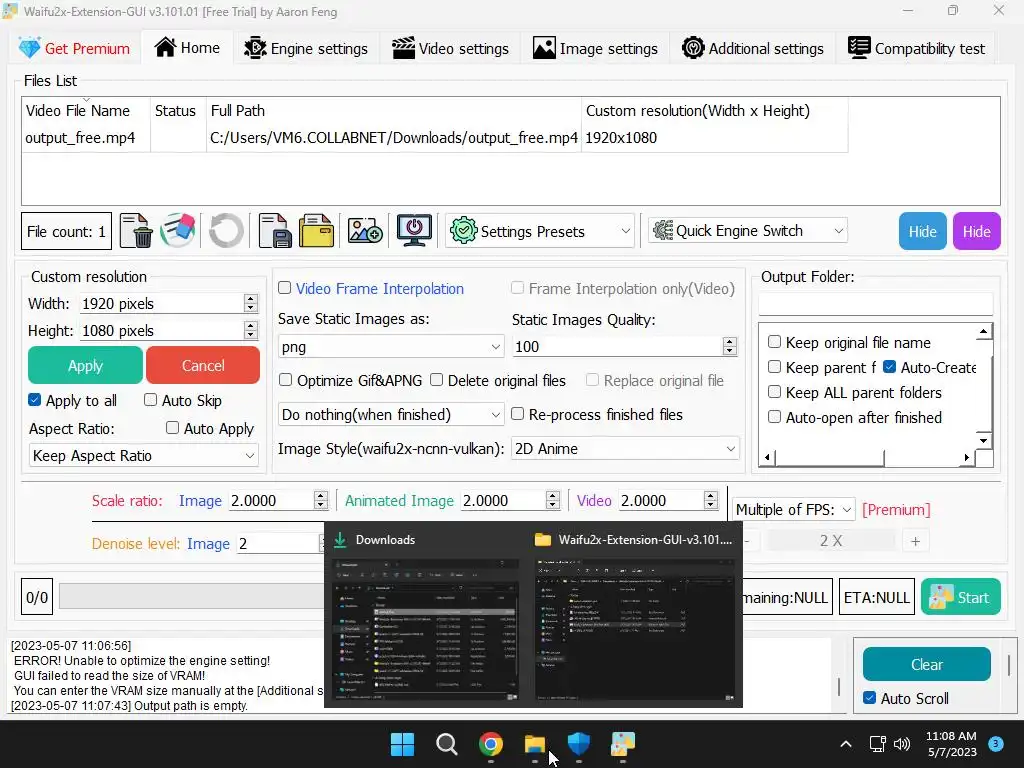The width and height of the screenshot is (1024, 768).
Task: Enable Keep original file name checkbox
Action: (x=775, y=342)
